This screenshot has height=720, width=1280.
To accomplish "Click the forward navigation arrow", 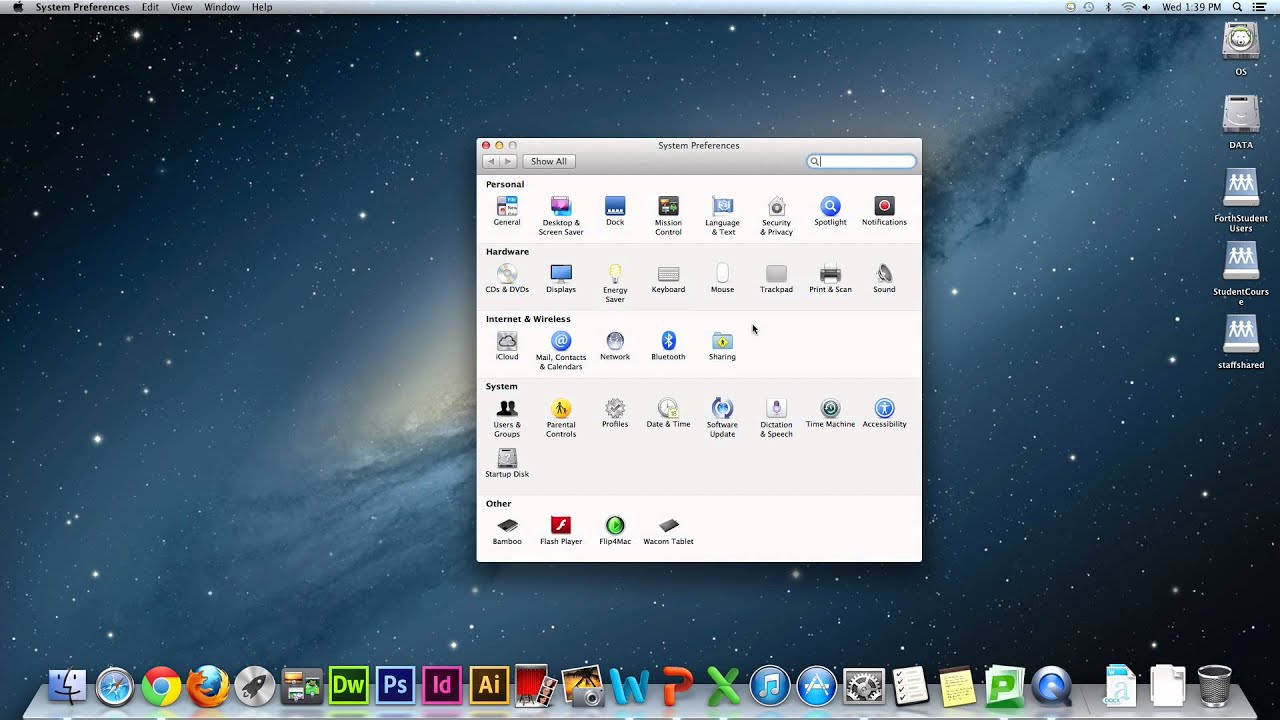I will 508,161.
